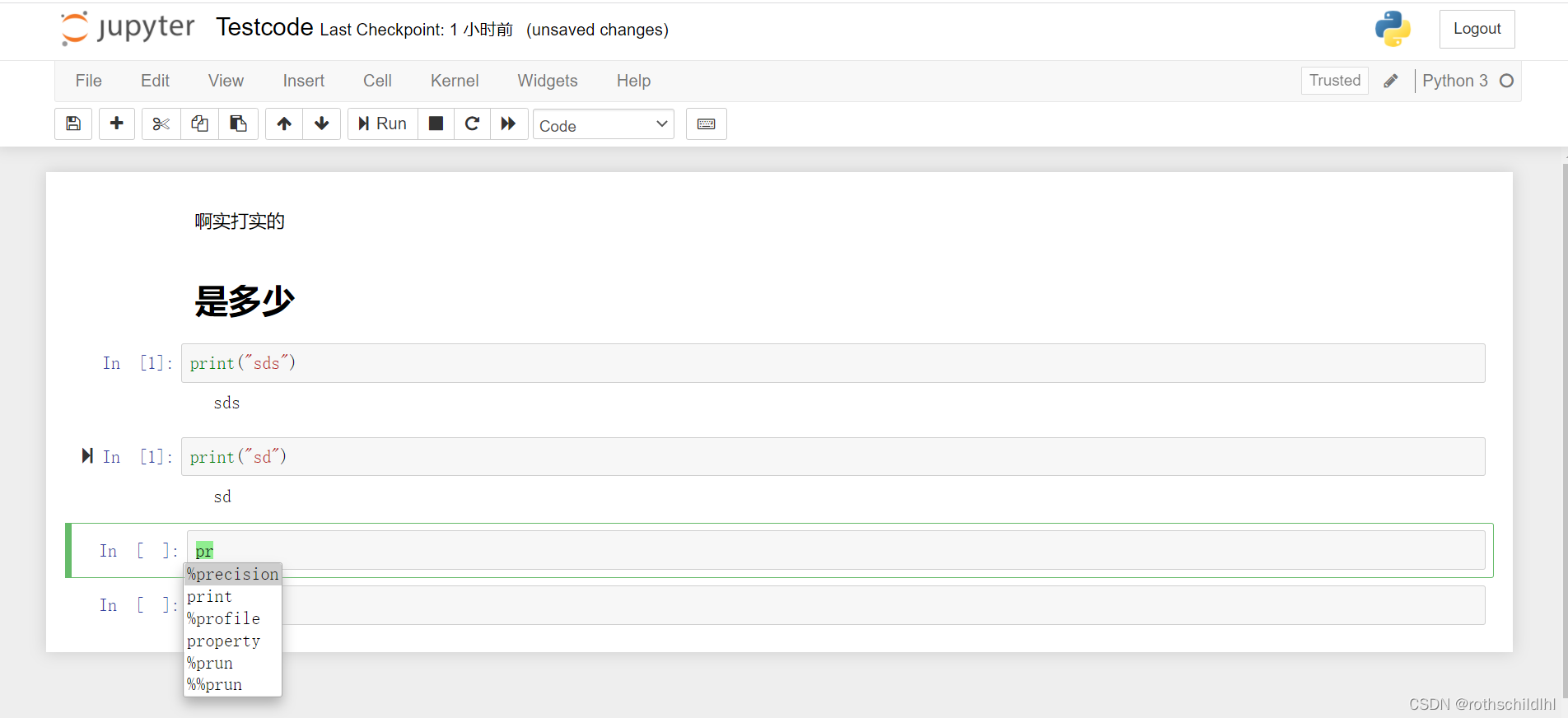Open the Widgets menu
The image size is (1568, 718).
click(x=548, y=81)
